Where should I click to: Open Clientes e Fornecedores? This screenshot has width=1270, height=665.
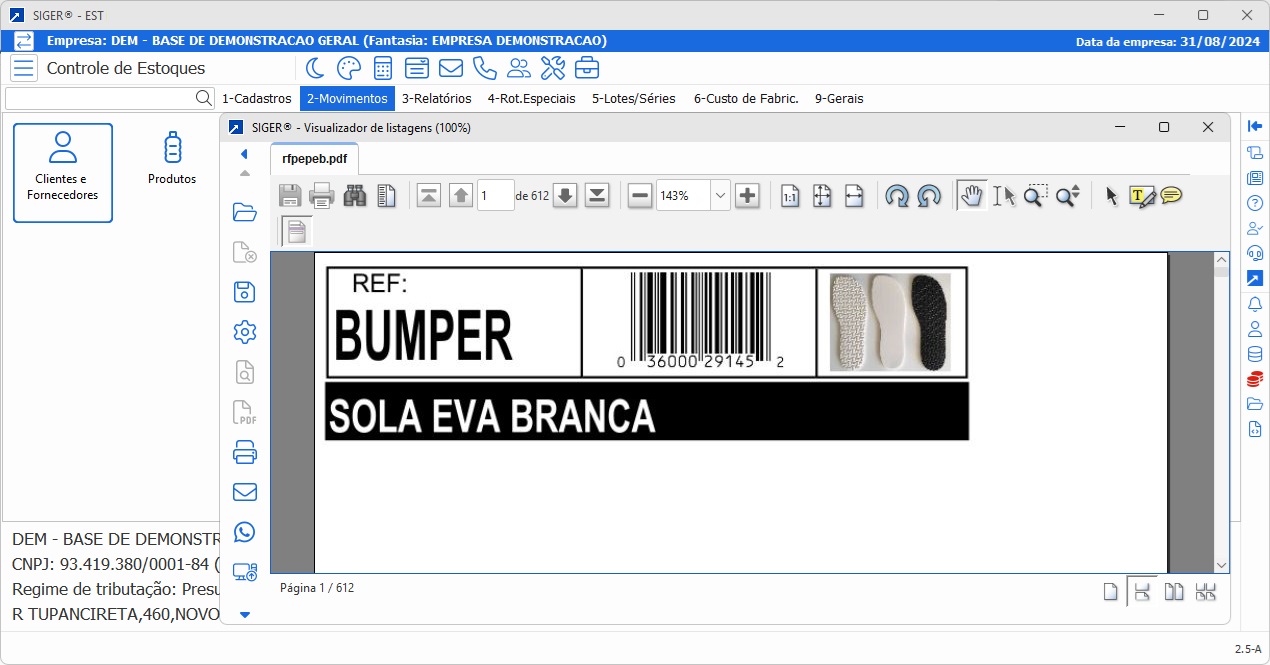(63, 172)
